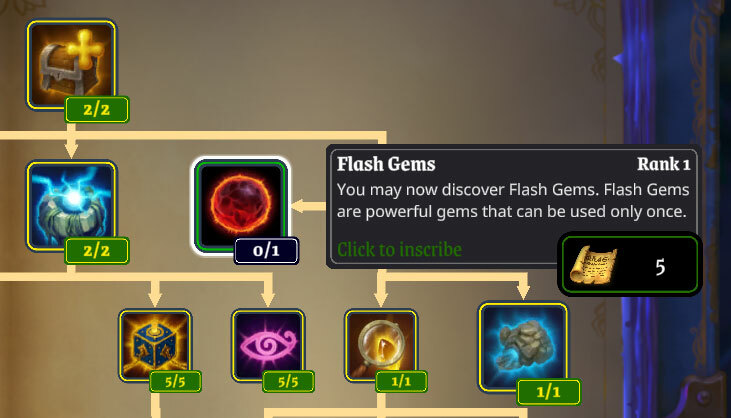This screenshot has width=731, height=418.
Task: Click the scroll currency icon
Action: pyautogui.click(x=593, y=265)
